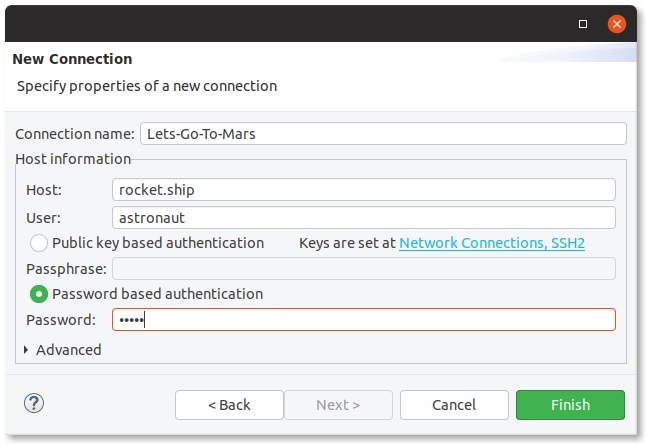Go back with the < Back button
646x444 pixels.
coord(229,405)
